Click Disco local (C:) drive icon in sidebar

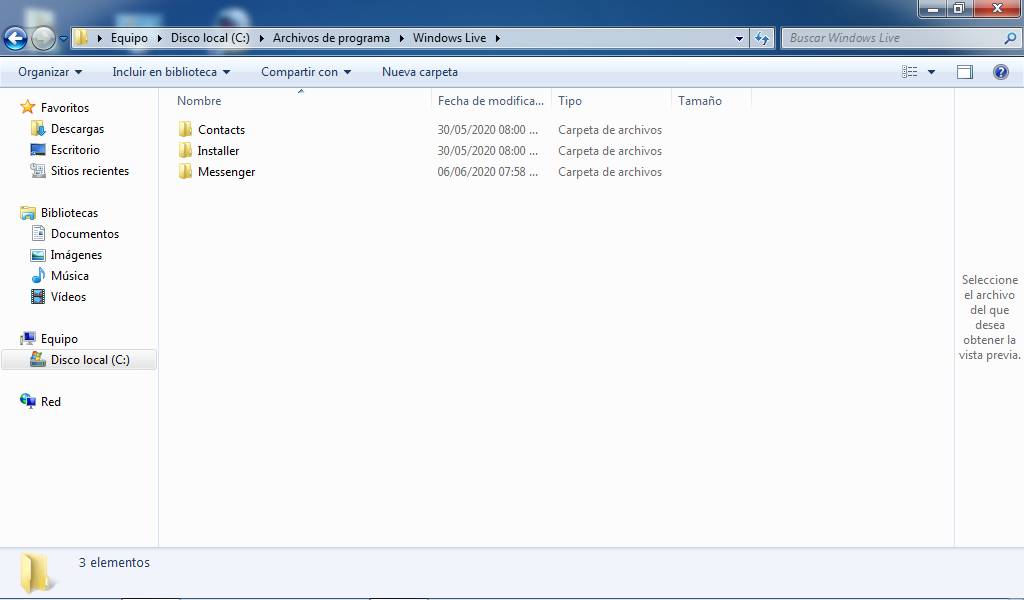click(38, 359)
